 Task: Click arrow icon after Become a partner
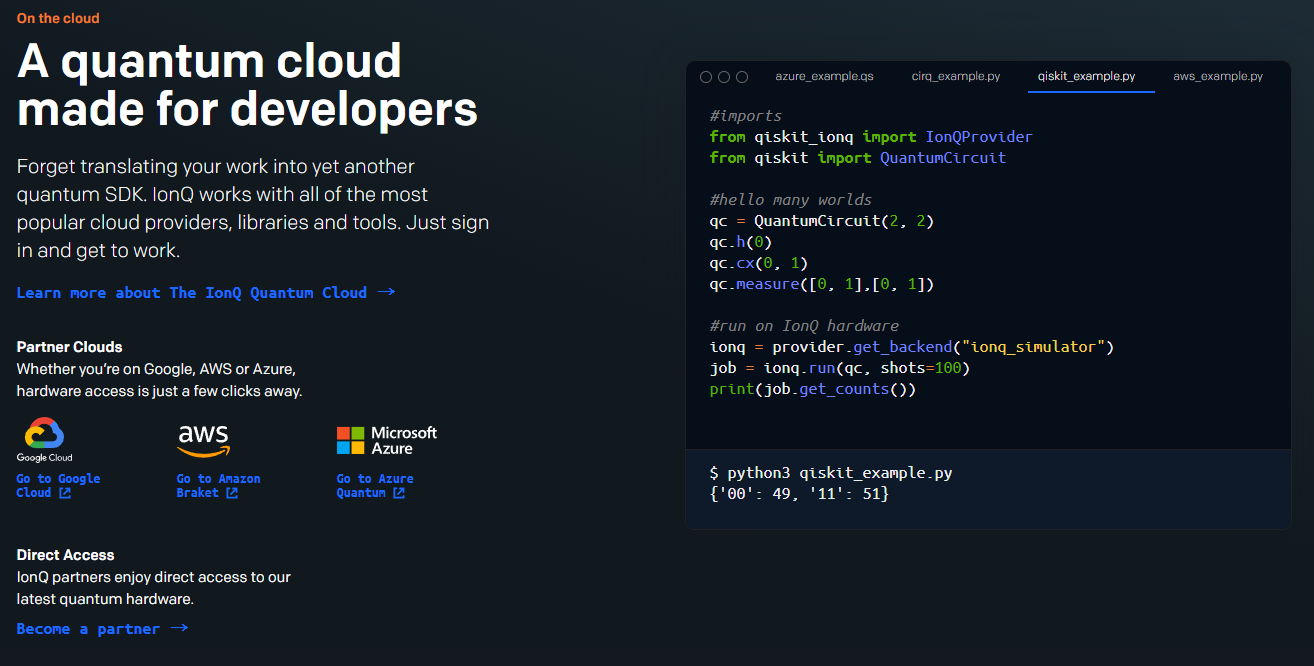coord(179,628)
